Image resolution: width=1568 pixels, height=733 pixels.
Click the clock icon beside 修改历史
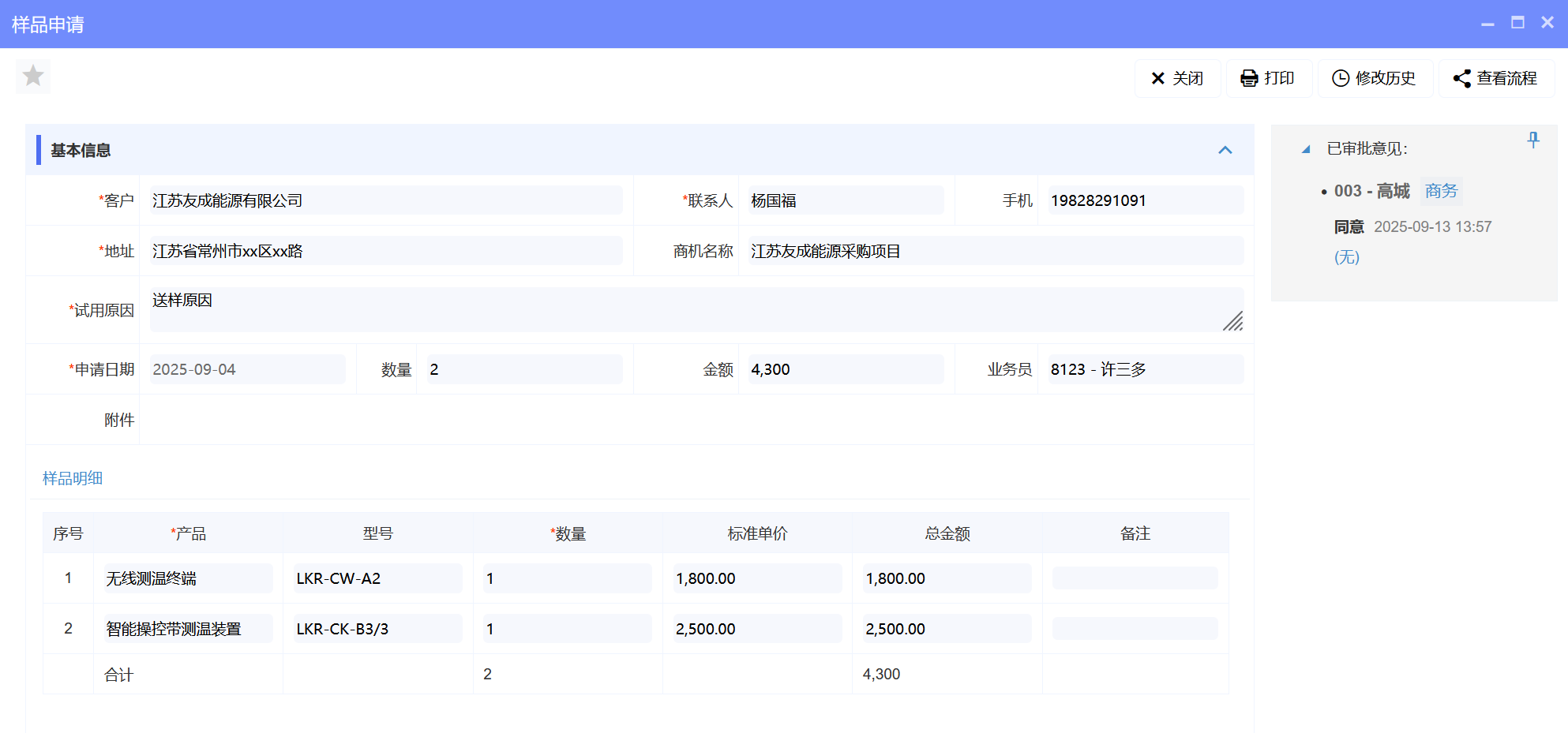click(1341, 77)
